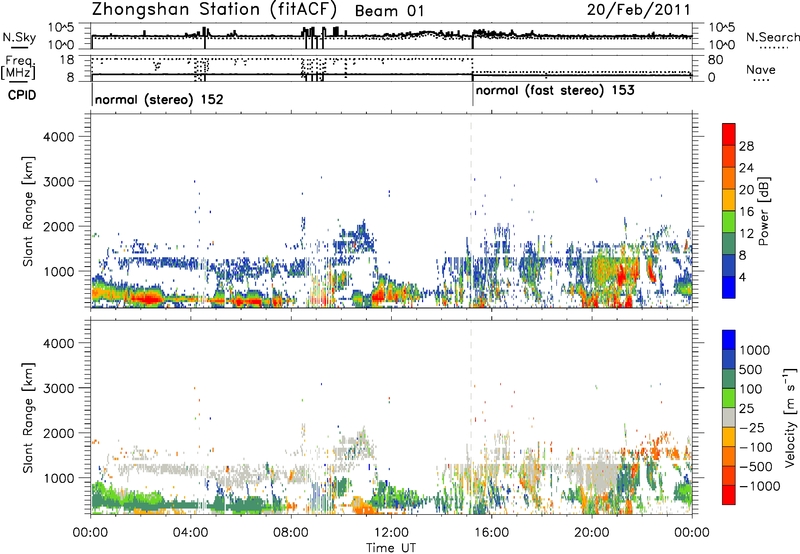
Task: Click the left '10^5' noise axis label
Action: pos(61,28)
